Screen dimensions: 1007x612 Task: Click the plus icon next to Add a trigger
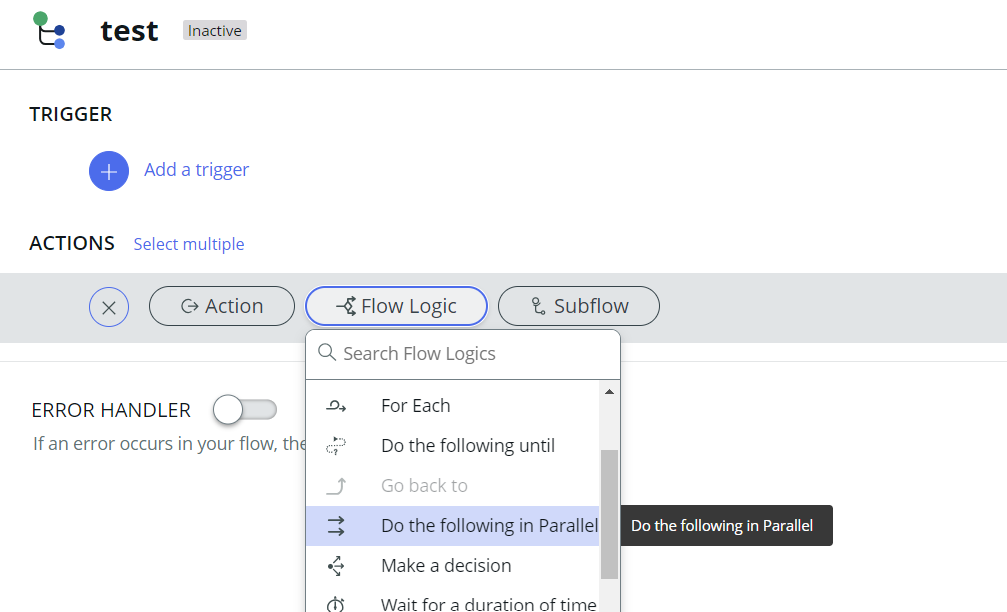click(x=109, y=171)
